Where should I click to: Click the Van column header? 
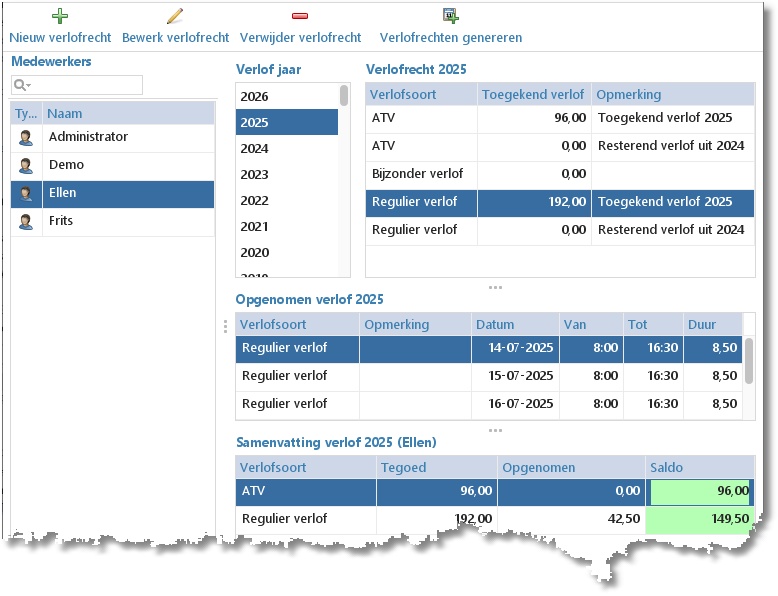pyautogui.click(x=591, y=325)
